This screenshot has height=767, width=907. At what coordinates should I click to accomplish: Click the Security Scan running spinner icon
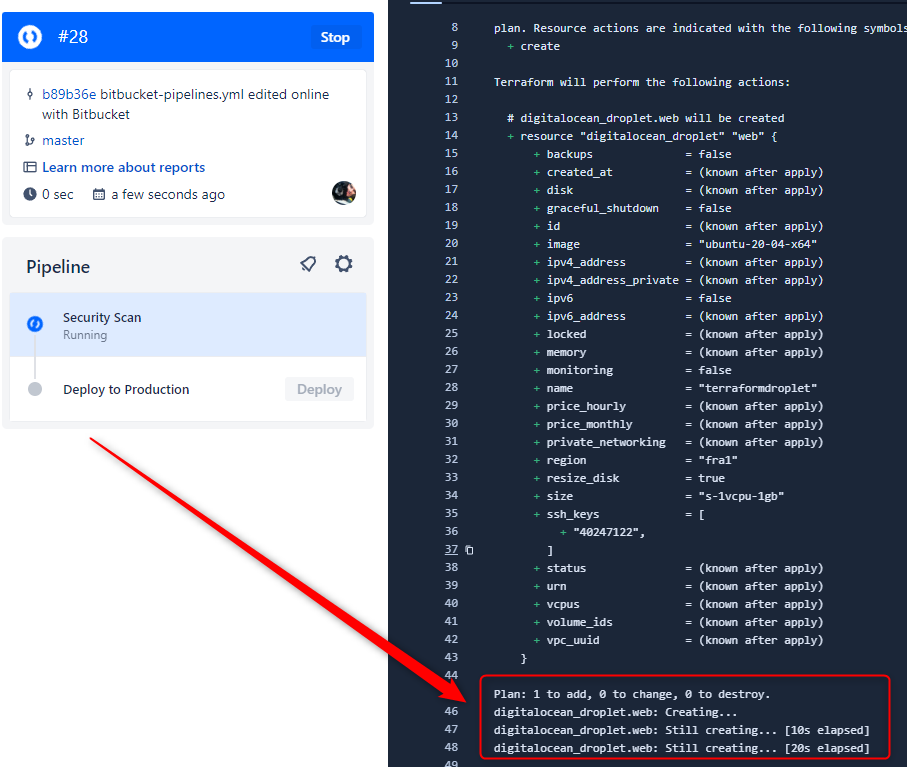point(35,324)
